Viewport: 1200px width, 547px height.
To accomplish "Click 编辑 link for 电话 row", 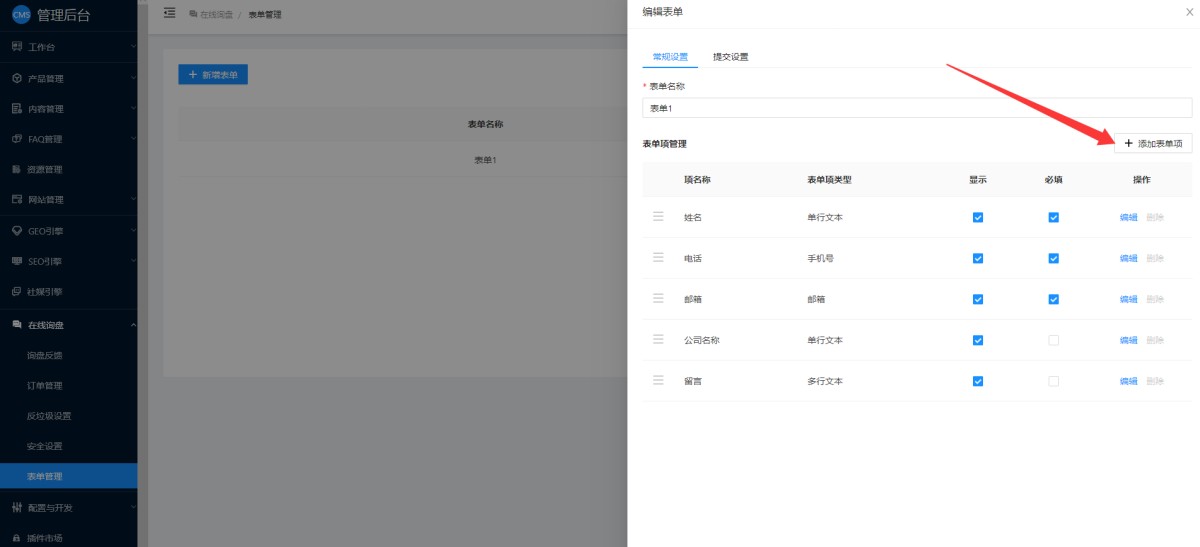I will (1128, 258).
